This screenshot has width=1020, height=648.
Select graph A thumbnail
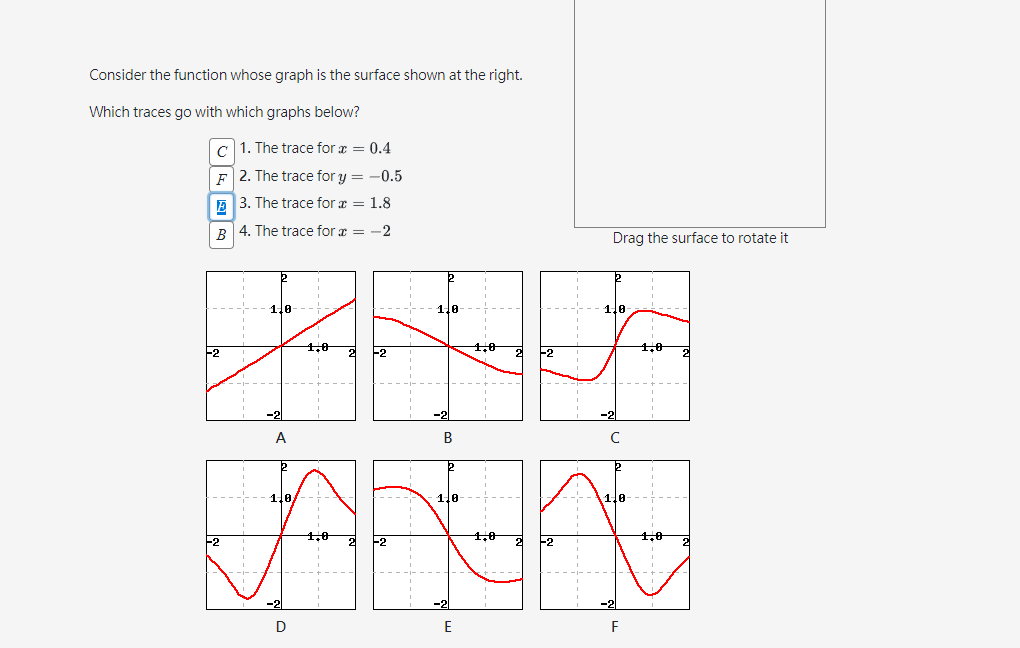[x=280, y=345]
